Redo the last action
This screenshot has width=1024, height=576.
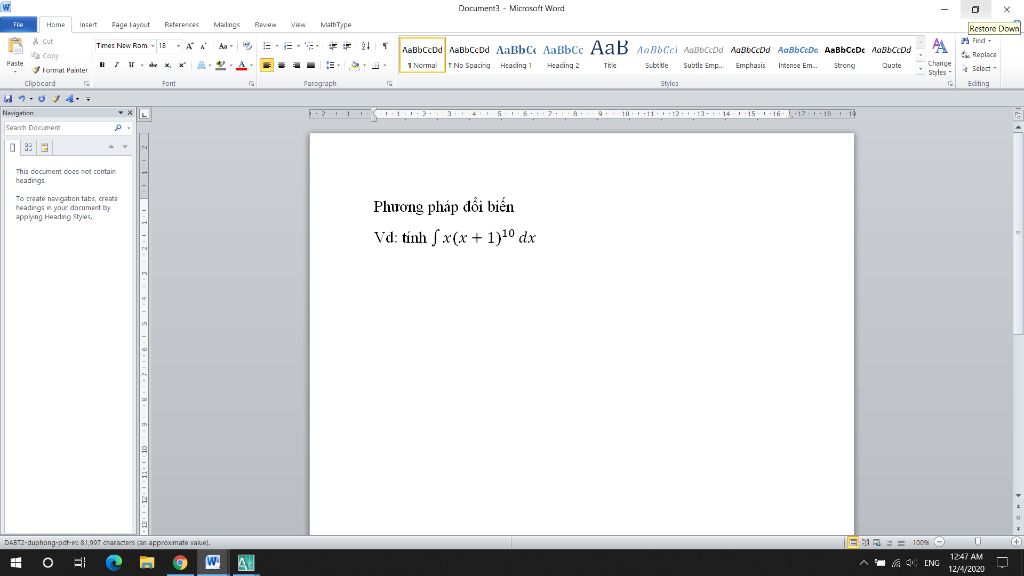pos(41,99)
